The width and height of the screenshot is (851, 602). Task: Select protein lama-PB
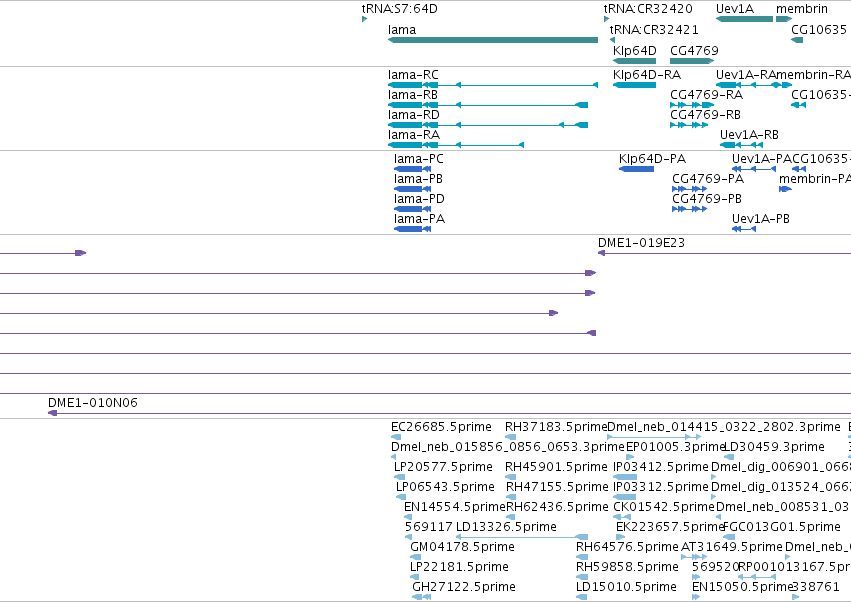click(x=412, y=189)
